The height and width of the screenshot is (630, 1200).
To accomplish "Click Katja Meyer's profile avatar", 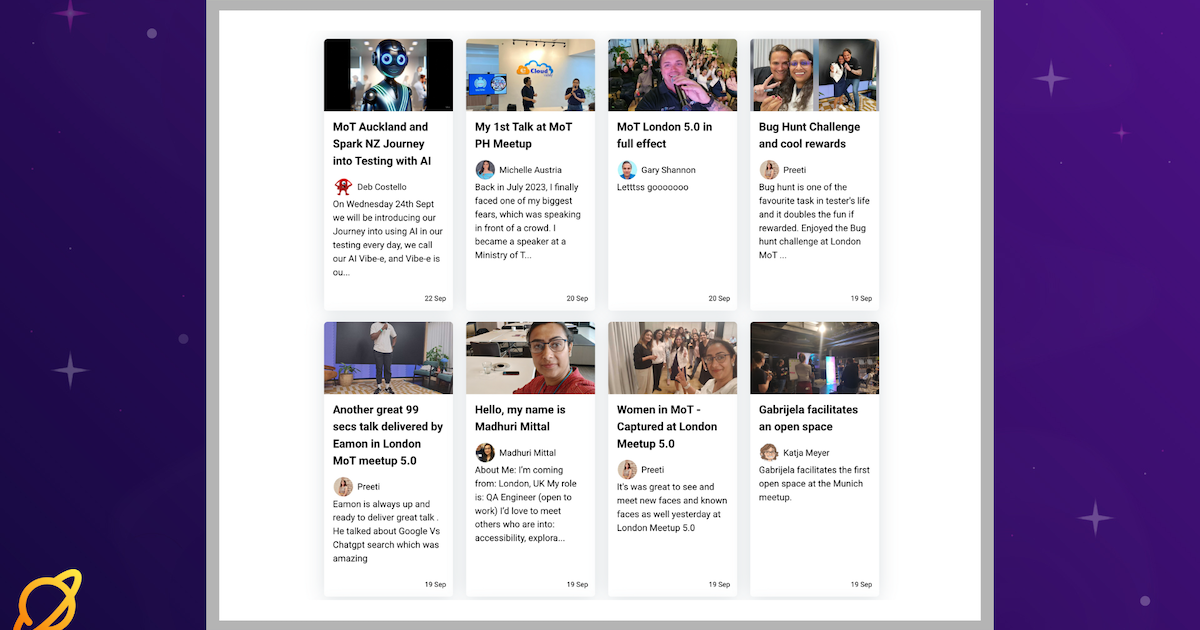I will [x=769, y=453].
